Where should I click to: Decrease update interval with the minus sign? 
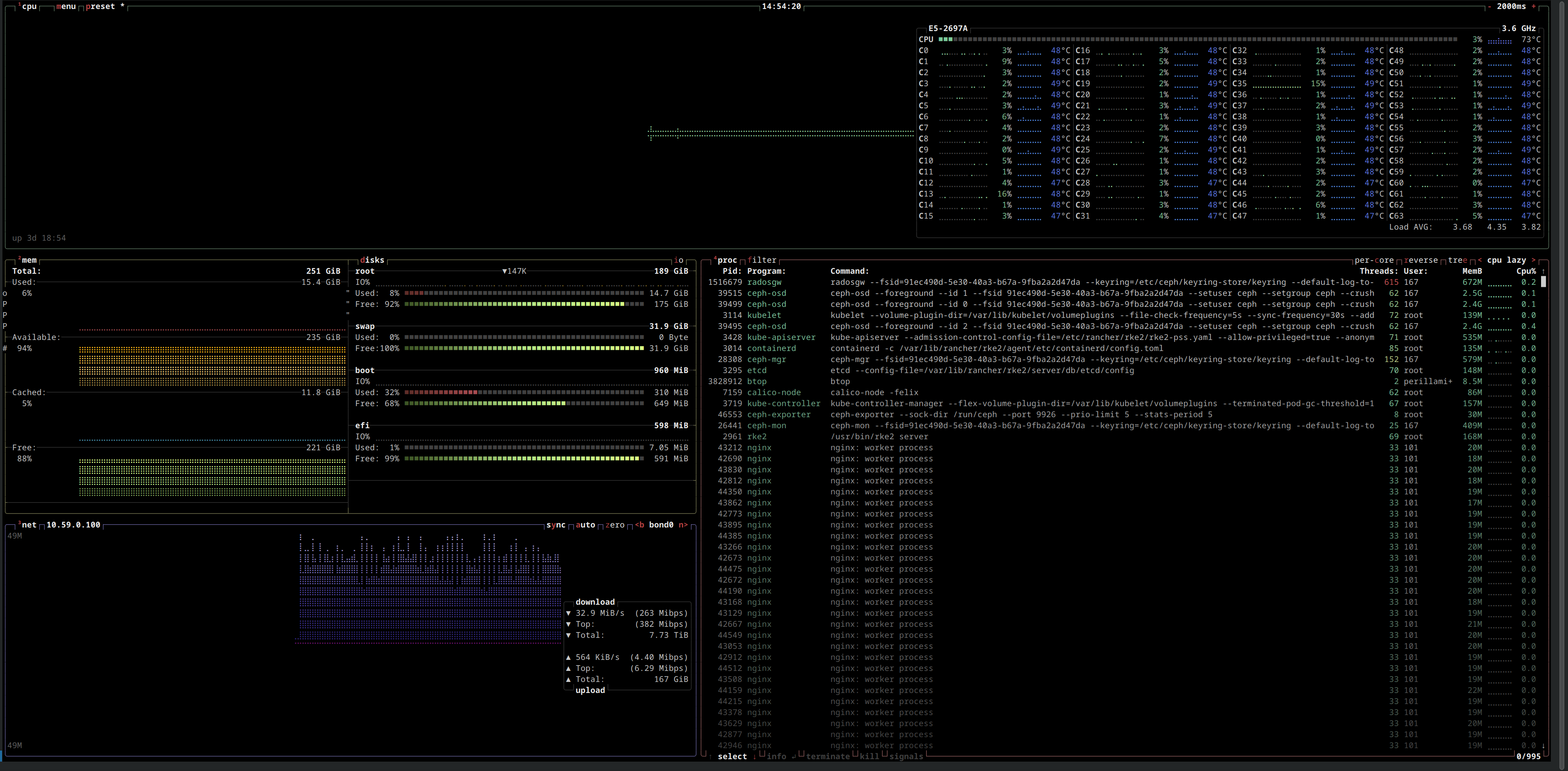[x=1490, y=6]
